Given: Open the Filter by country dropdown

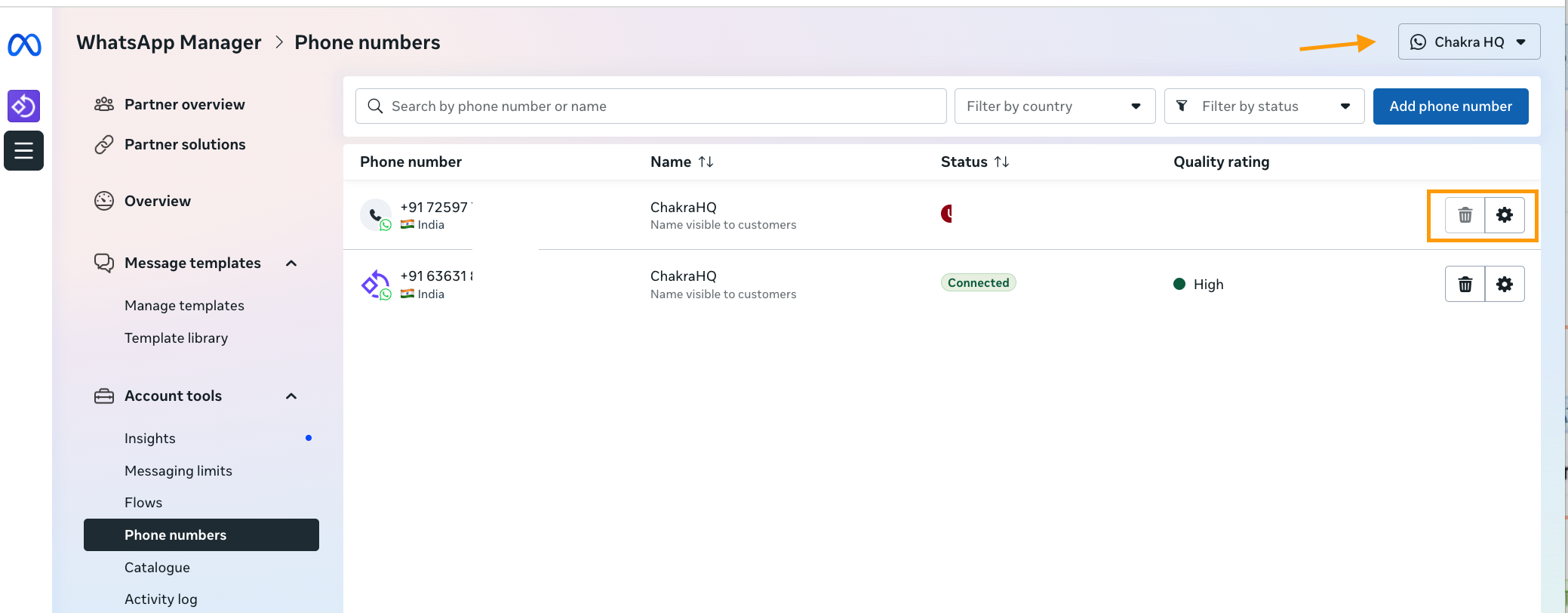Looking at the screenshot, I should (1054, 106).
